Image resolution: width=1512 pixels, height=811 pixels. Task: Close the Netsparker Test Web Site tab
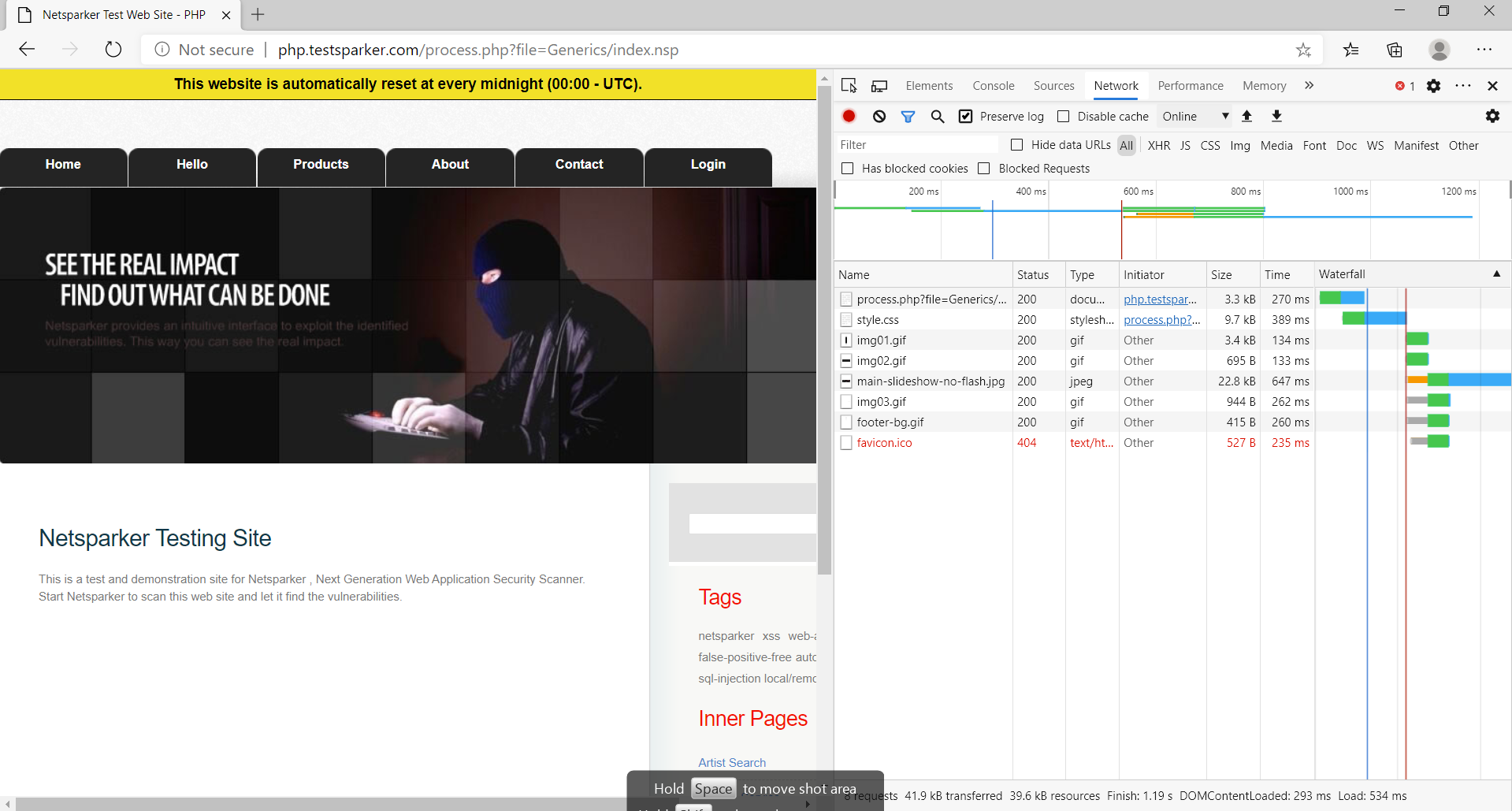(226, 15)
